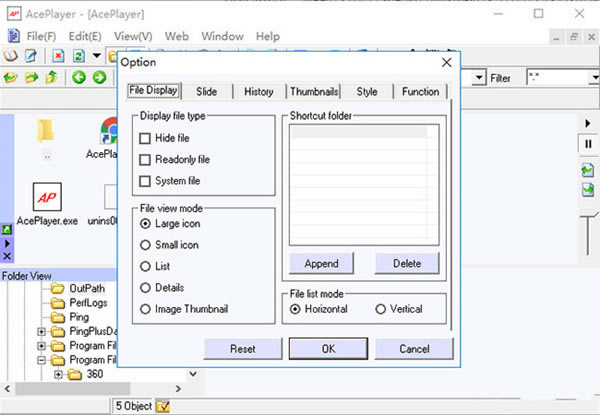The width and height of the screenshot is (600, 415).
Task: Open the File(F) menu
Action: point(41,36)
